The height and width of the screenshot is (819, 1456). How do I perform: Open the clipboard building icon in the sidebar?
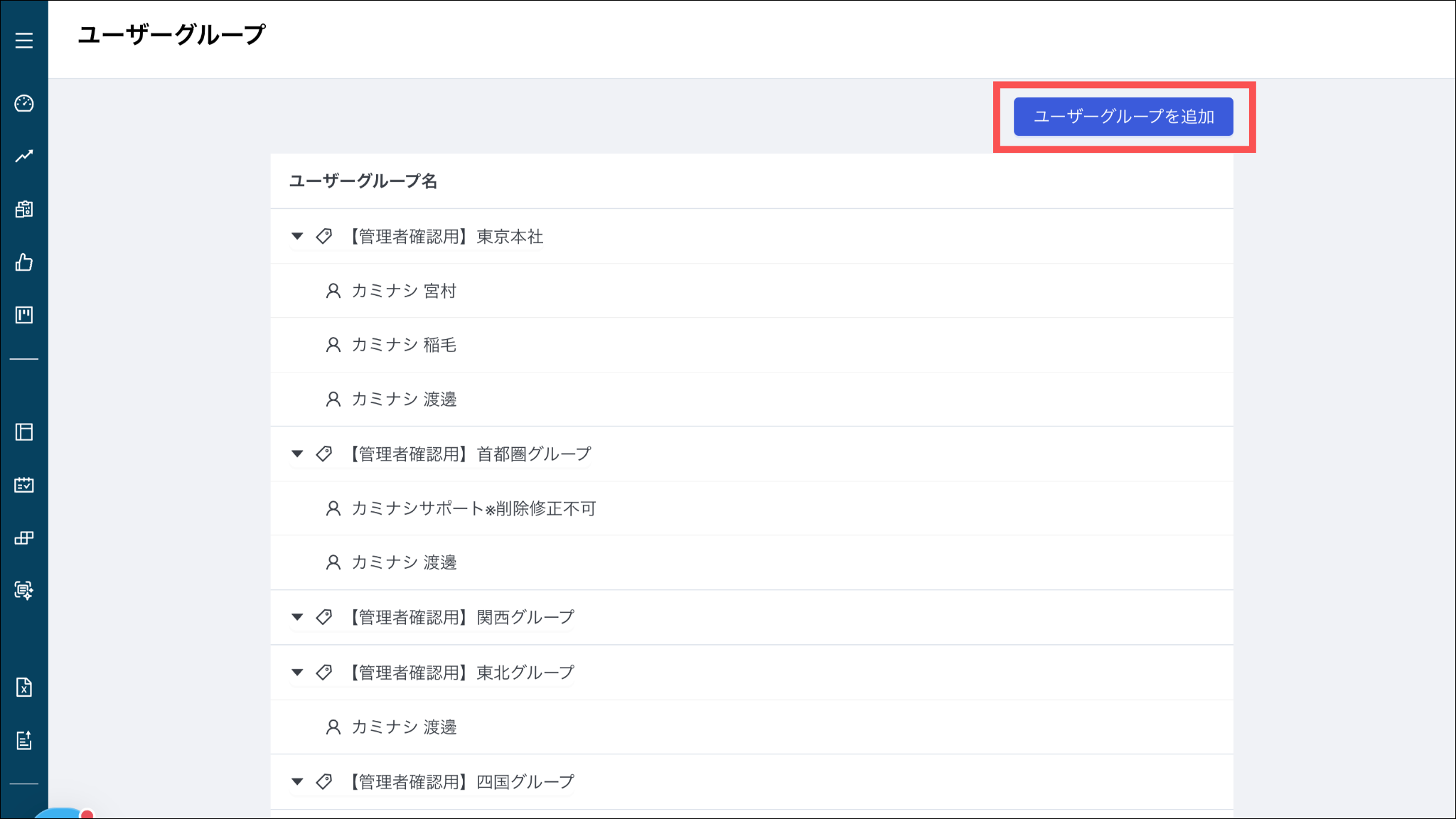click(x=24, y=209)
